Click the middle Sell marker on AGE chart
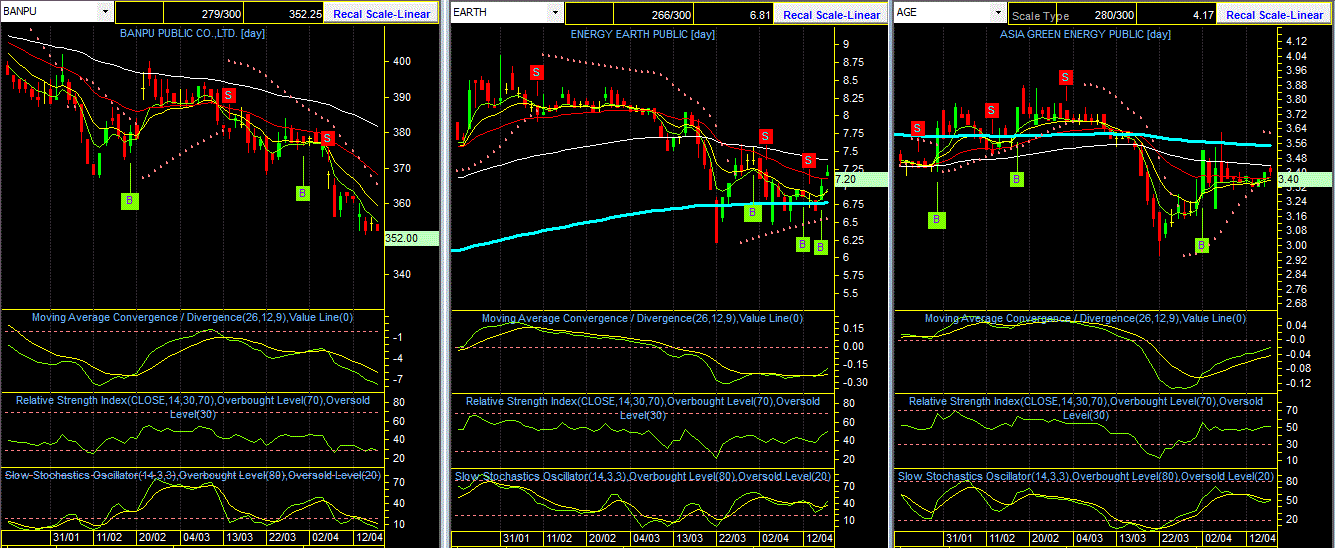This screenshot has height=548, width=1335. 991,110
